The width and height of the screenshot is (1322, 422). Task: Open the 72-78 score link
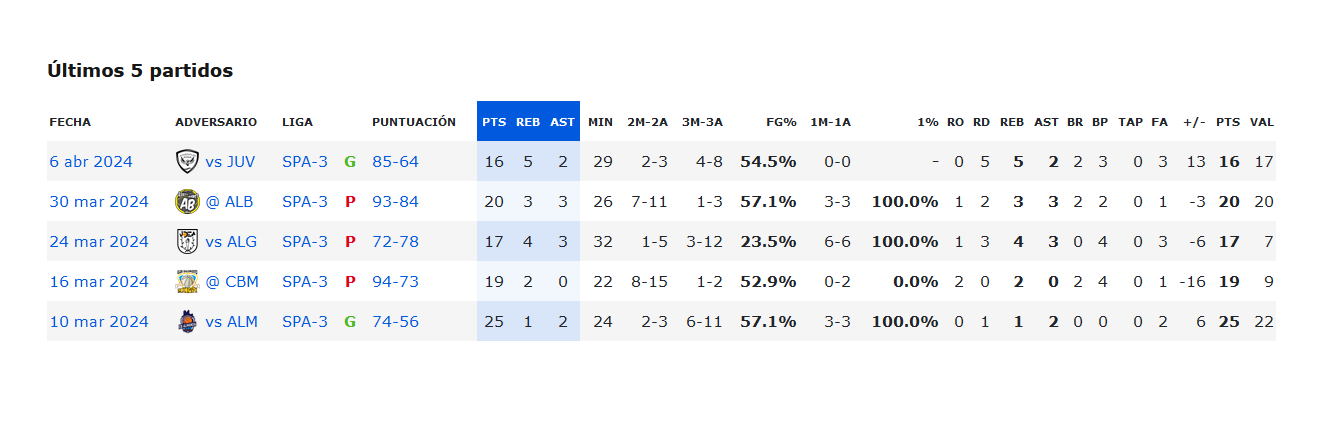tap(395, 242)
